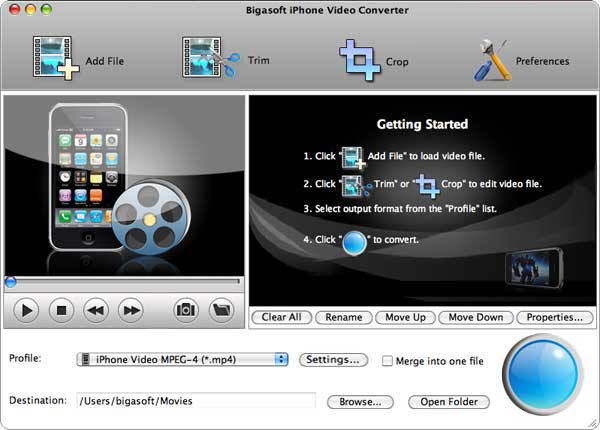Viewport: 600px width, 430px height.
Task: Click the Rename button
Action: pyautogui.click(x=344, y=317)
